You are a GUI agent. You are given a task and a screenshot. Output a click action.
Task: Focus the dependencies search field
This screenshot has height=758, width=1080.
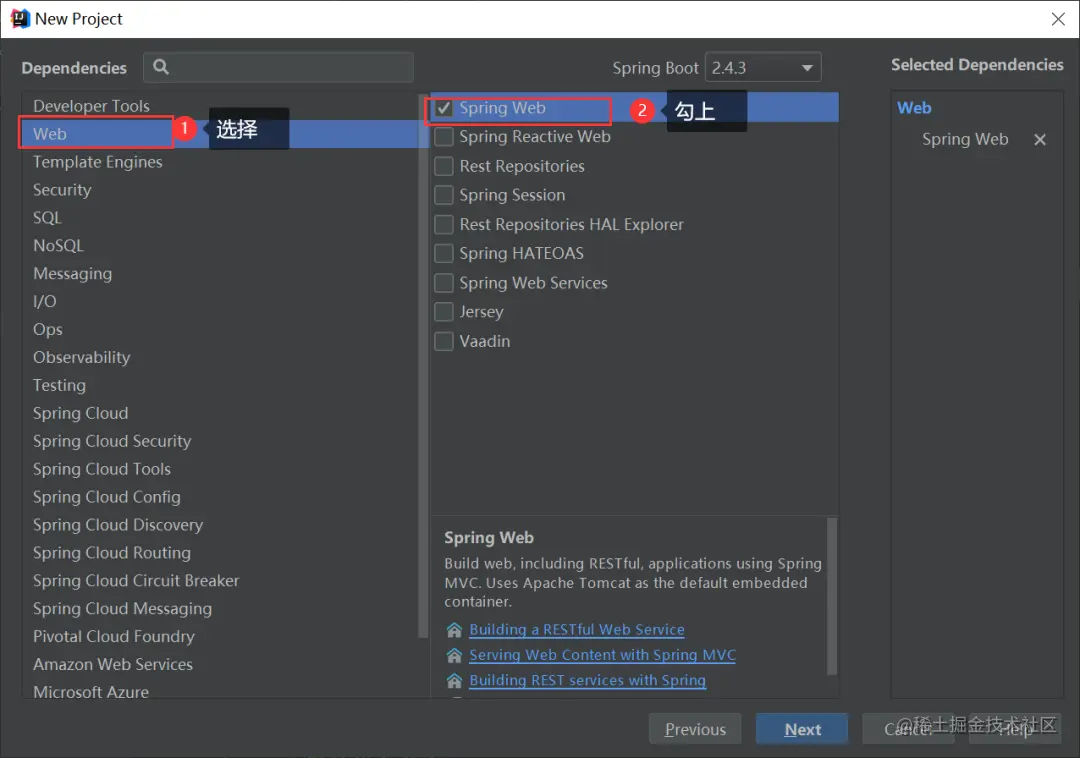(x=278, y=67)
